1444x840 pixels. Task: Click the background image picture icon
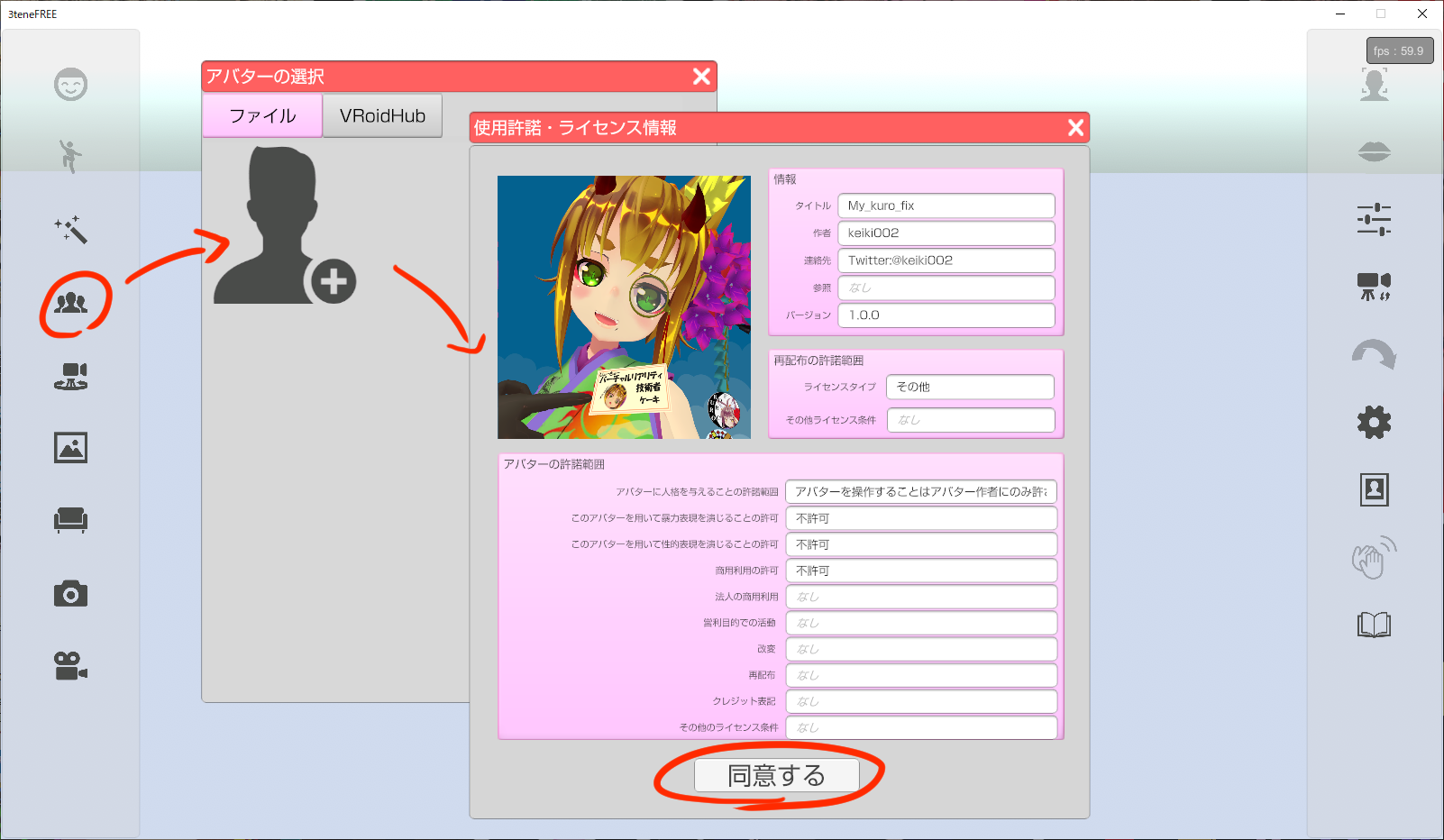tap(70, 448)
